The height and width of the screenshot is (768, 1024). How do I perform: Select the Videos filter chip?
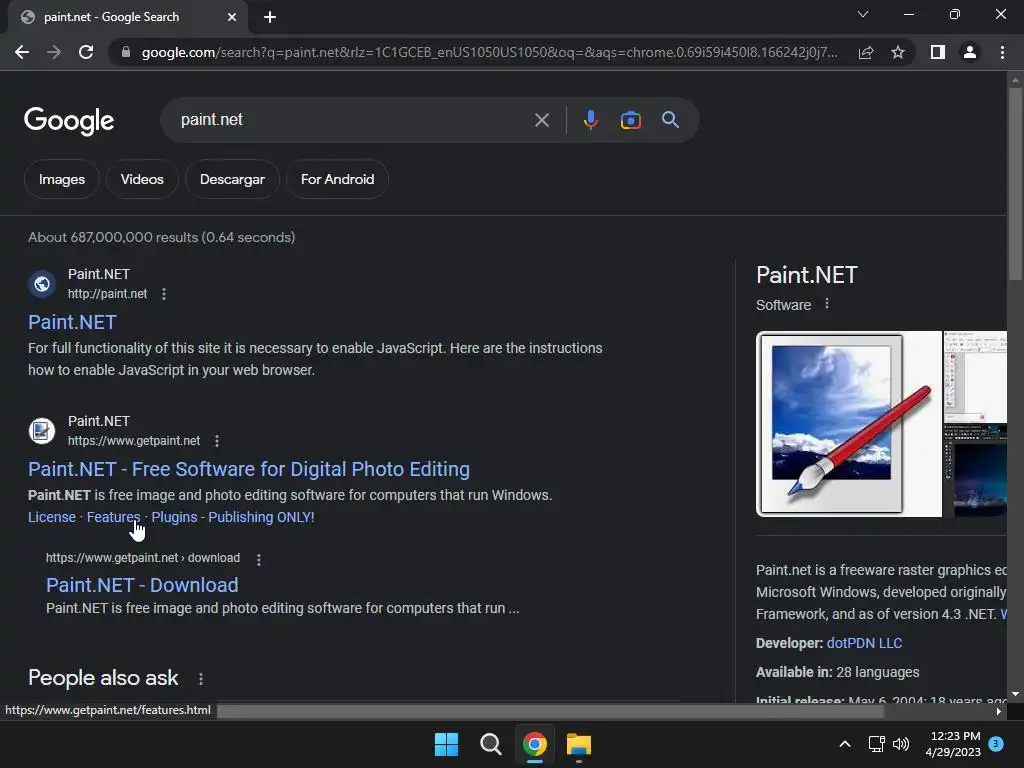click(142, 179)
